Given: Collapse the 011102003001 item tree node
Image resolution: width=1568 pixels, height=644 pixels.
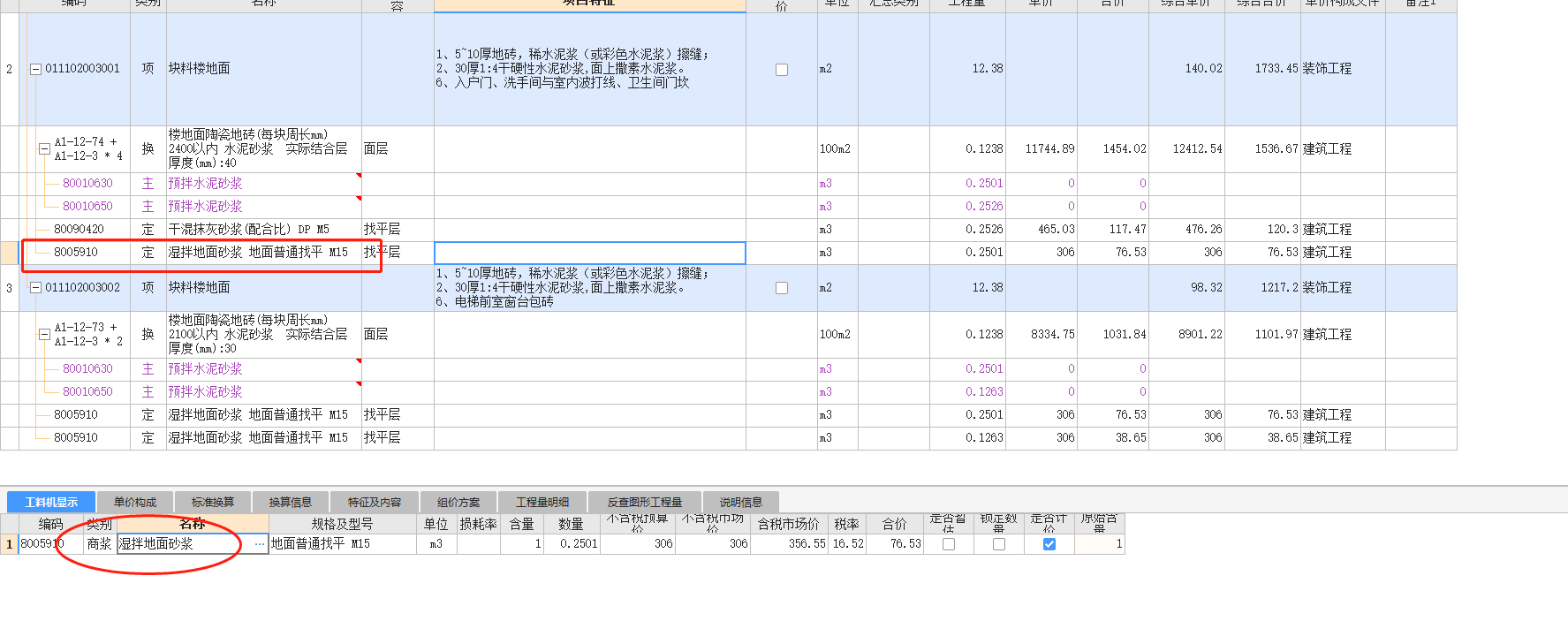Looking at the screenshot, I should tap(36, 69).
